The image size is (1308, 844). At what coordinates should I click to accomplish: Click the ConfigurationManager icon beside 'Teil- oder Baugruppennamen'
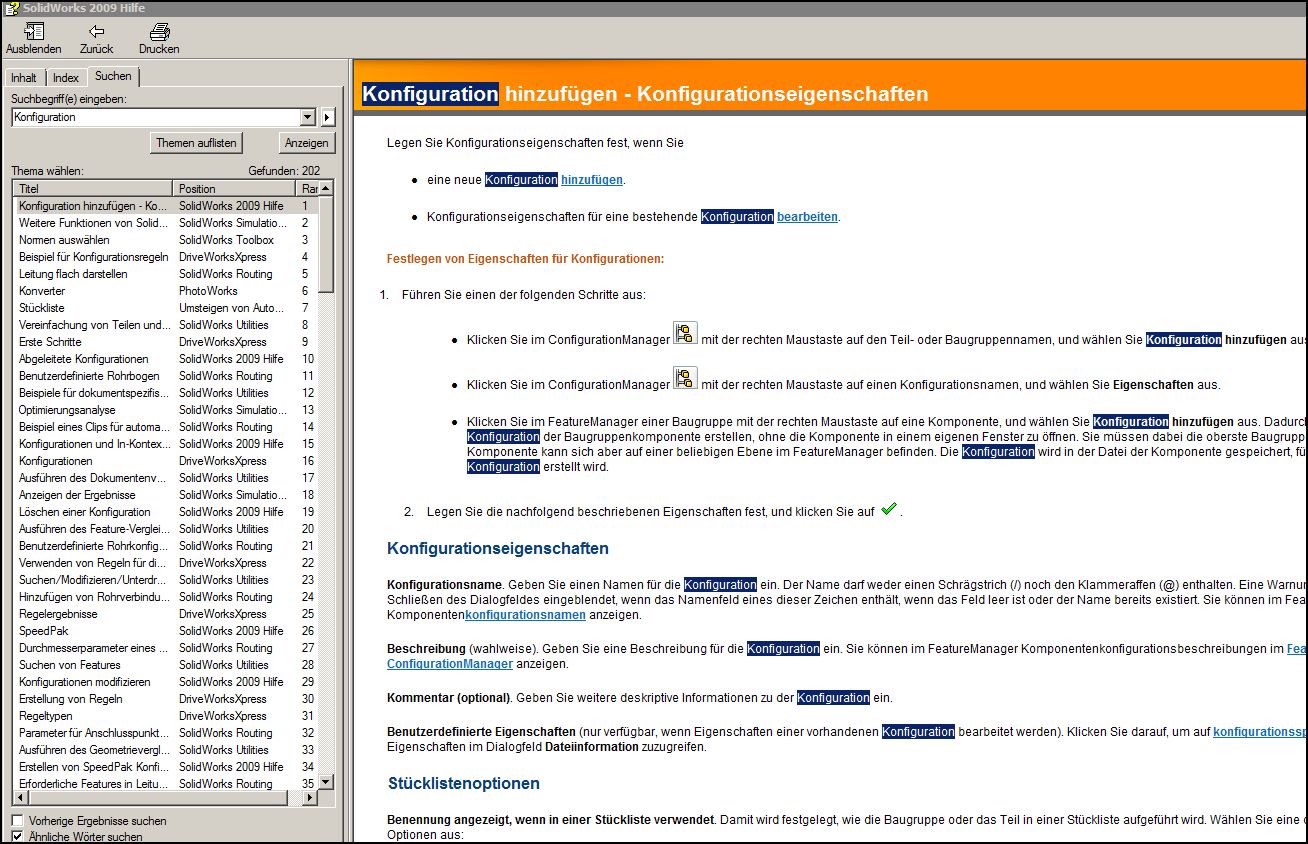tap(685, 334)
